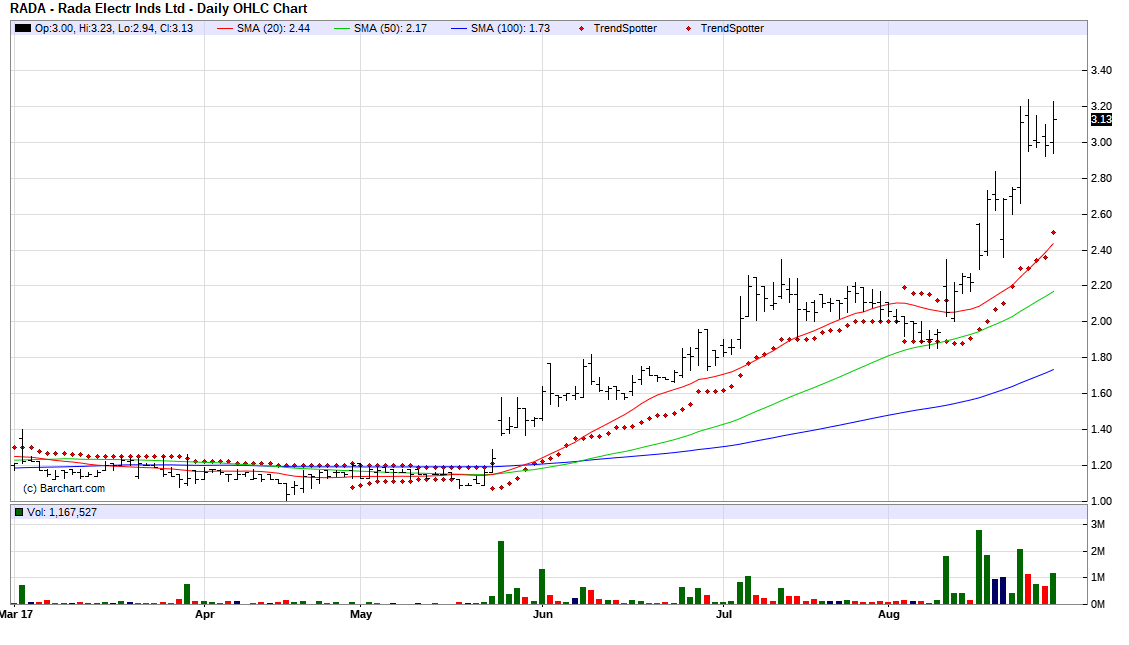
Task: Click the Jul date axis label
Action: coord(724,615)
